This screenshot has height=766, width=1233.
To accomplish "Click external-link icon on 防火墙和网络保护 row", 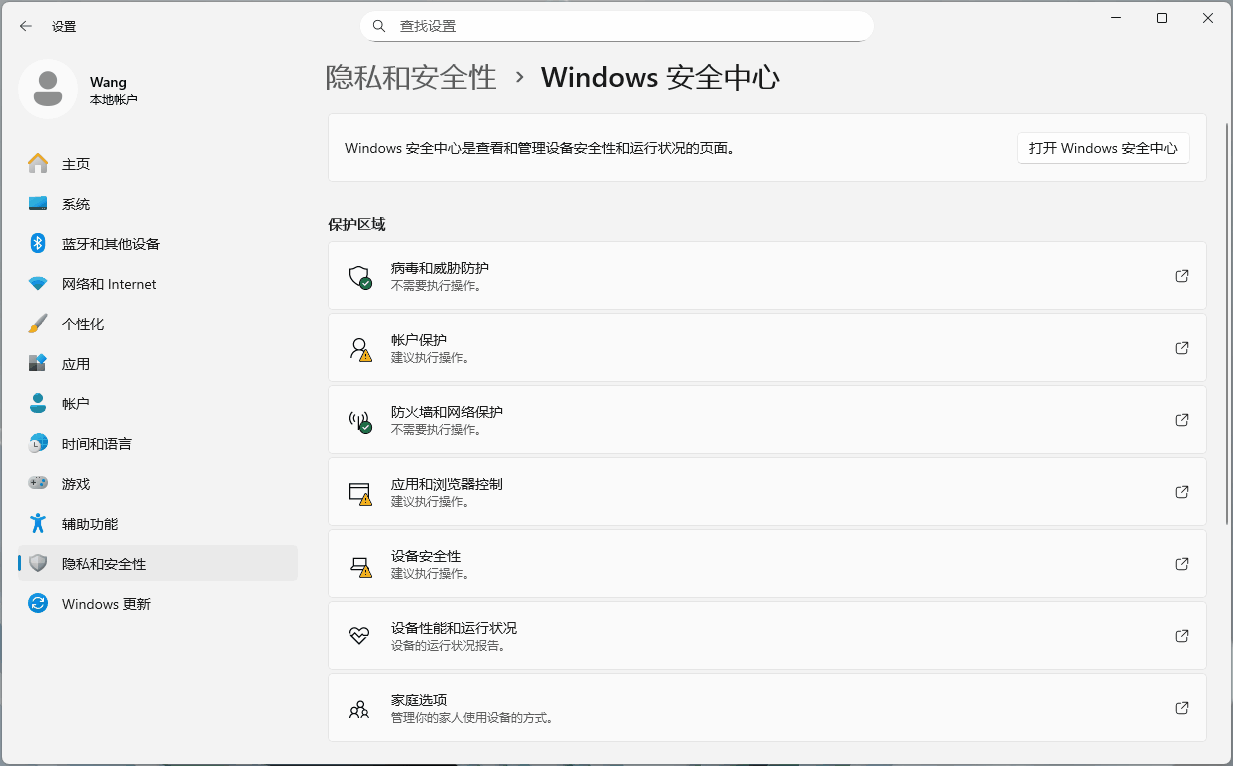I will (1182, 420).
